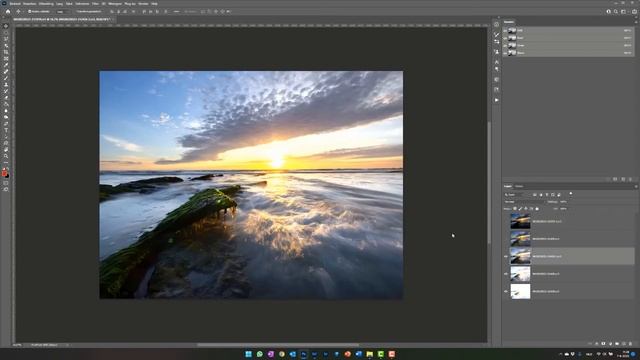Open the Bestand (File) menu

[15, 4]
